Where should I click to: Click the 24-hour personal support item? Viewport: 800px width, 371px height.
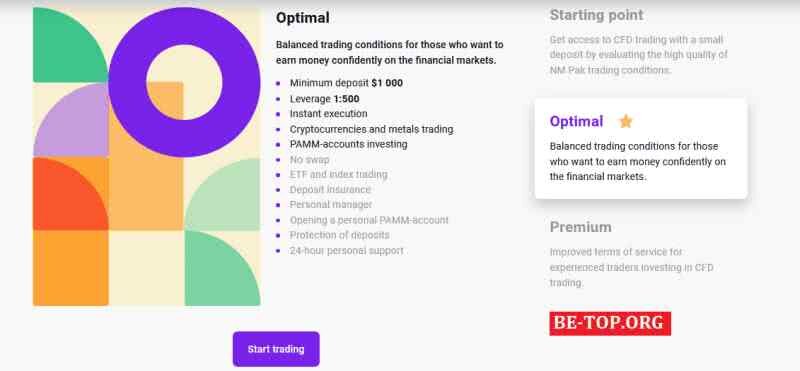point(346,251)
